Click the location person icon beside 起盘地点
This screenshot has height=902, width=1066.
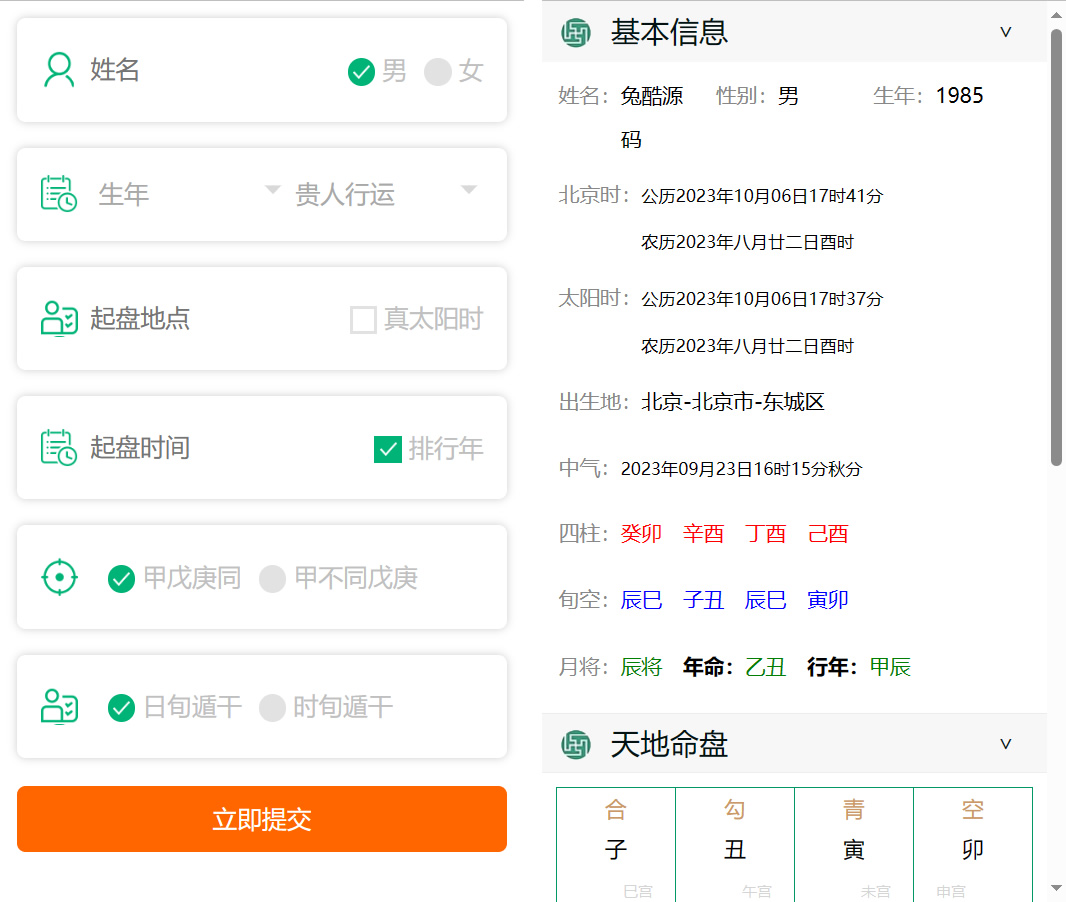59,319
